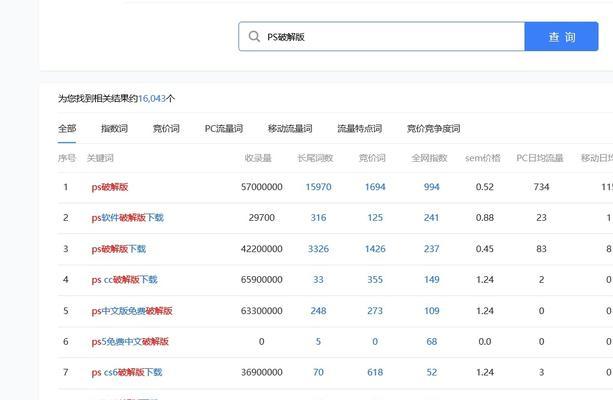The width and height of the screenshot is (613, 400).
Task: Open the 指数词 tab
Action: click(x=114, y=129)
